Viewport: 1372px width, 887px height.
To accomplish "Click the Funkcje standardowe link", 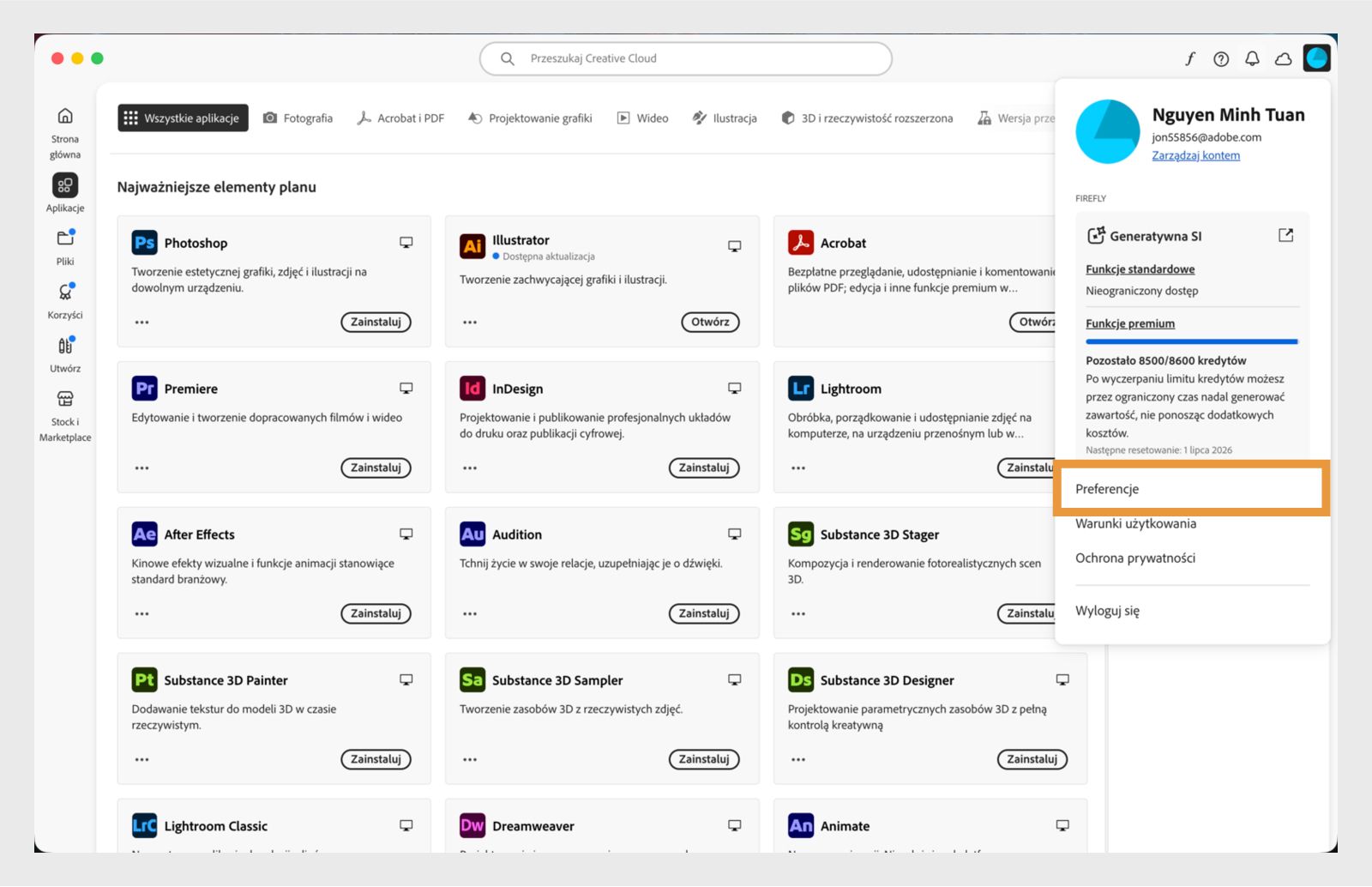I will (x=1140, y=269).
